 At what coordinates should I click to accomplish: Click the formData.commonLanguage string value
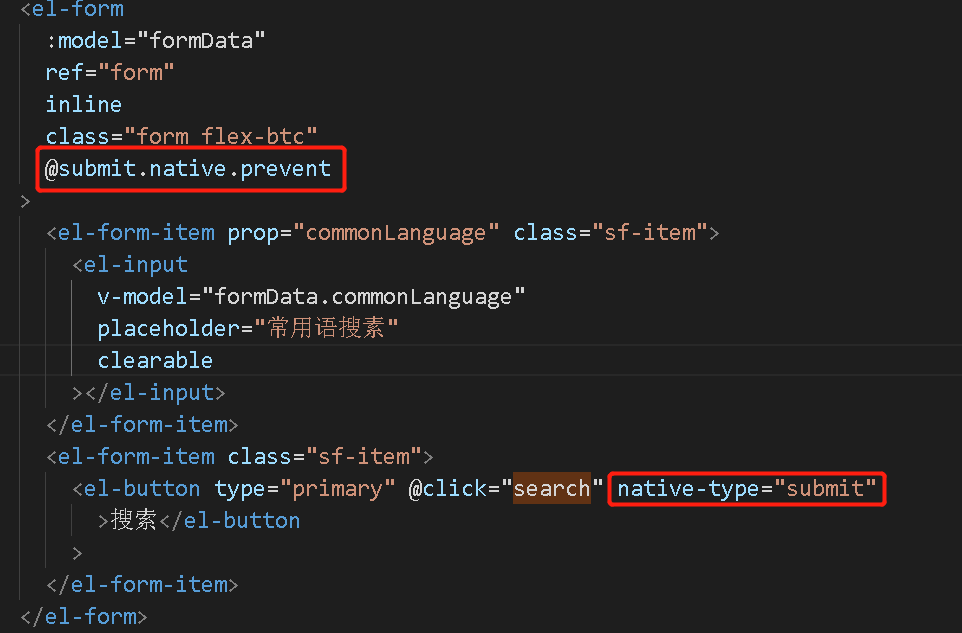coord(364,296)
